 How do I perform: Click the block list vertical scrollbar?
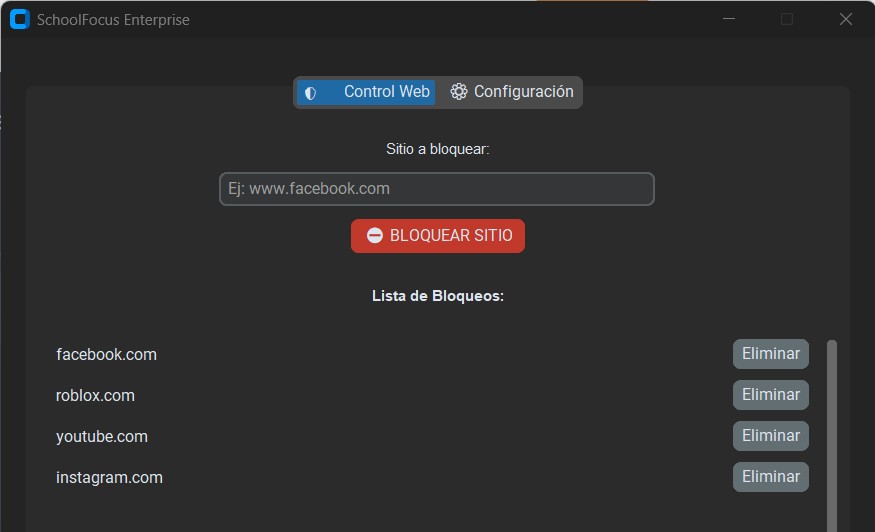[831, 435]
